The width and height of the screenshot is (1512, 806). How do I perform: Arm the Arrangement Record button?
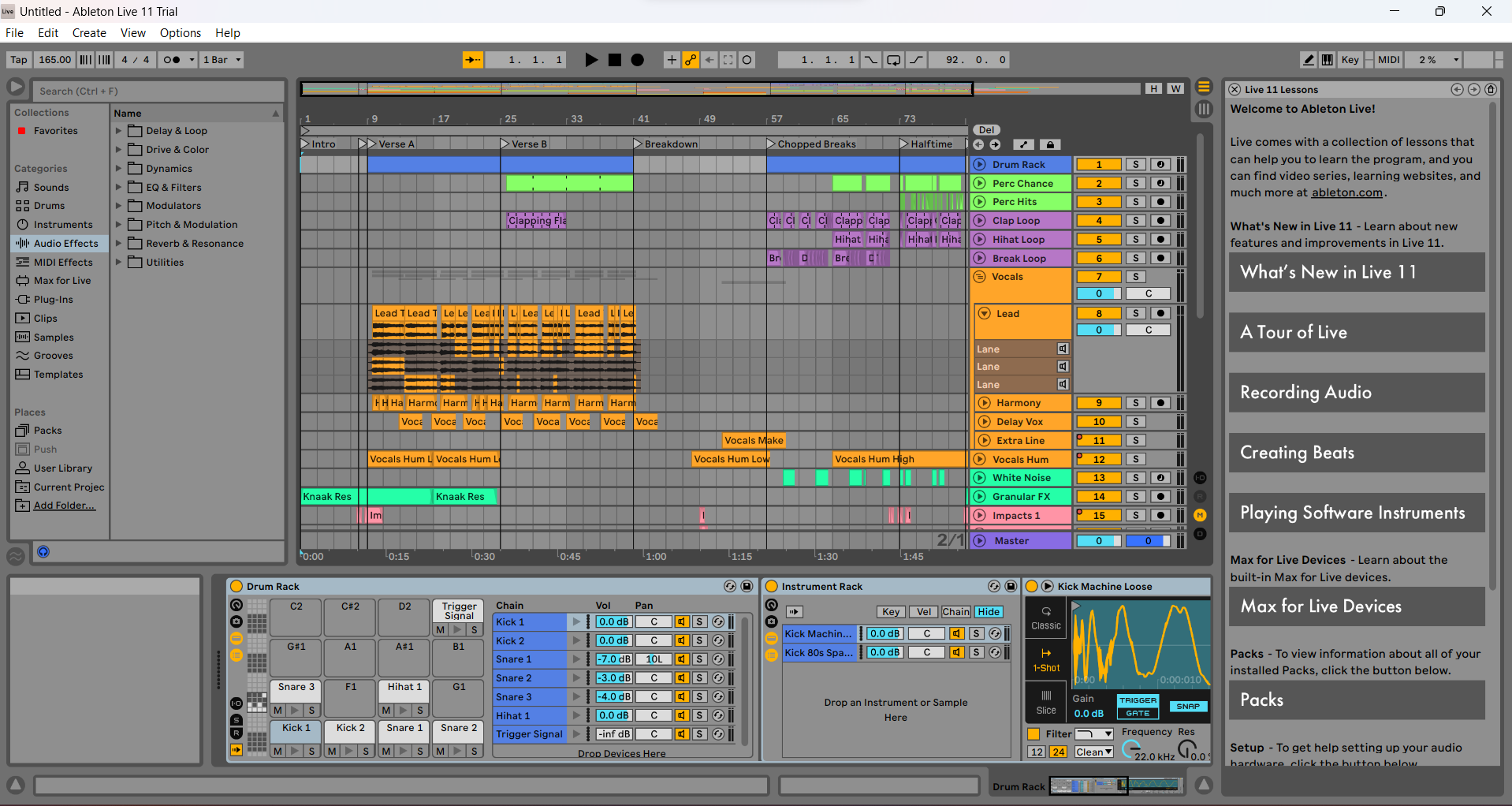click(x=638, y=60)
